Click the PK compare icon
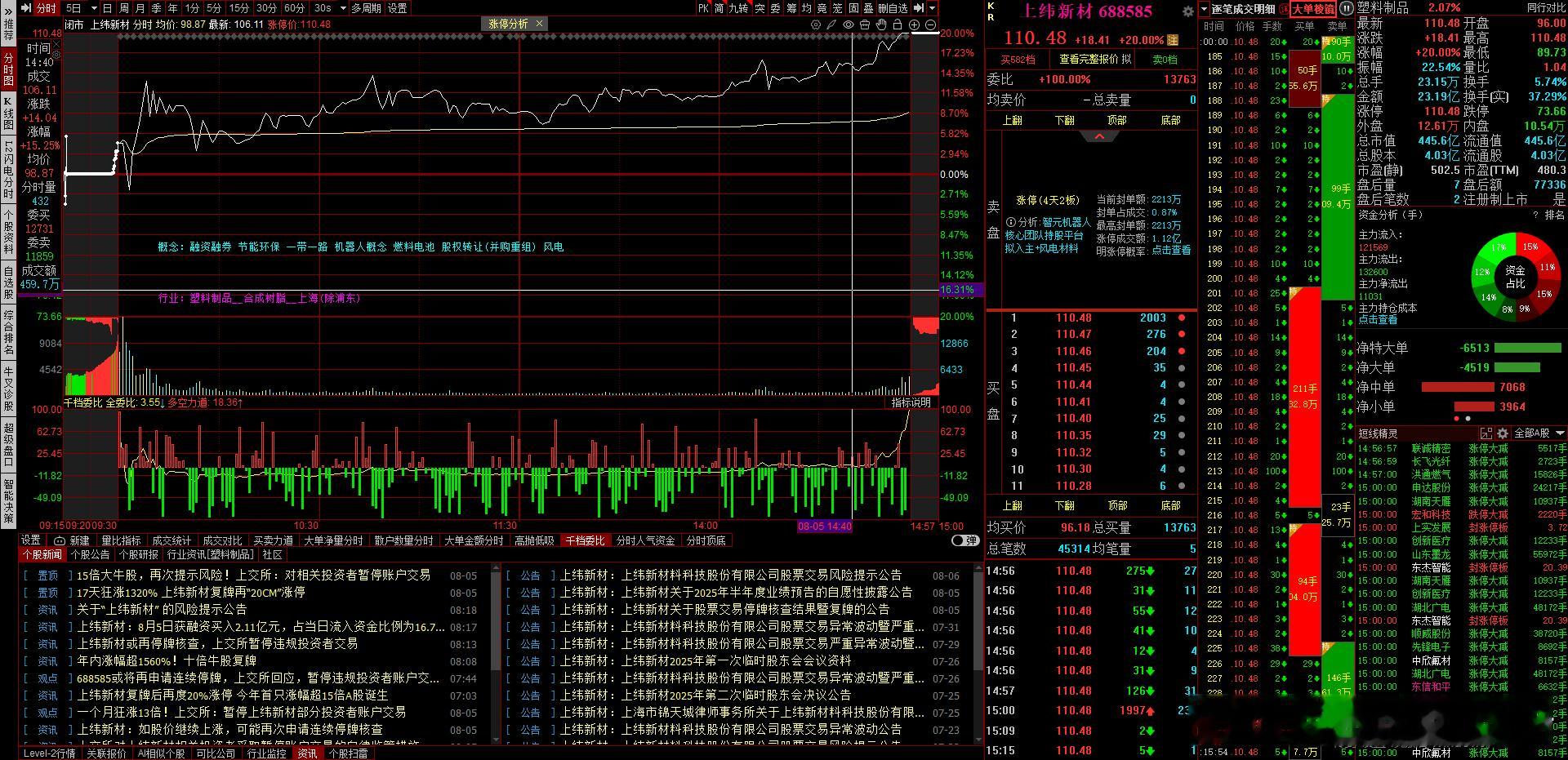The height and width of the screenshot is (760, 1568). (704, 8)
